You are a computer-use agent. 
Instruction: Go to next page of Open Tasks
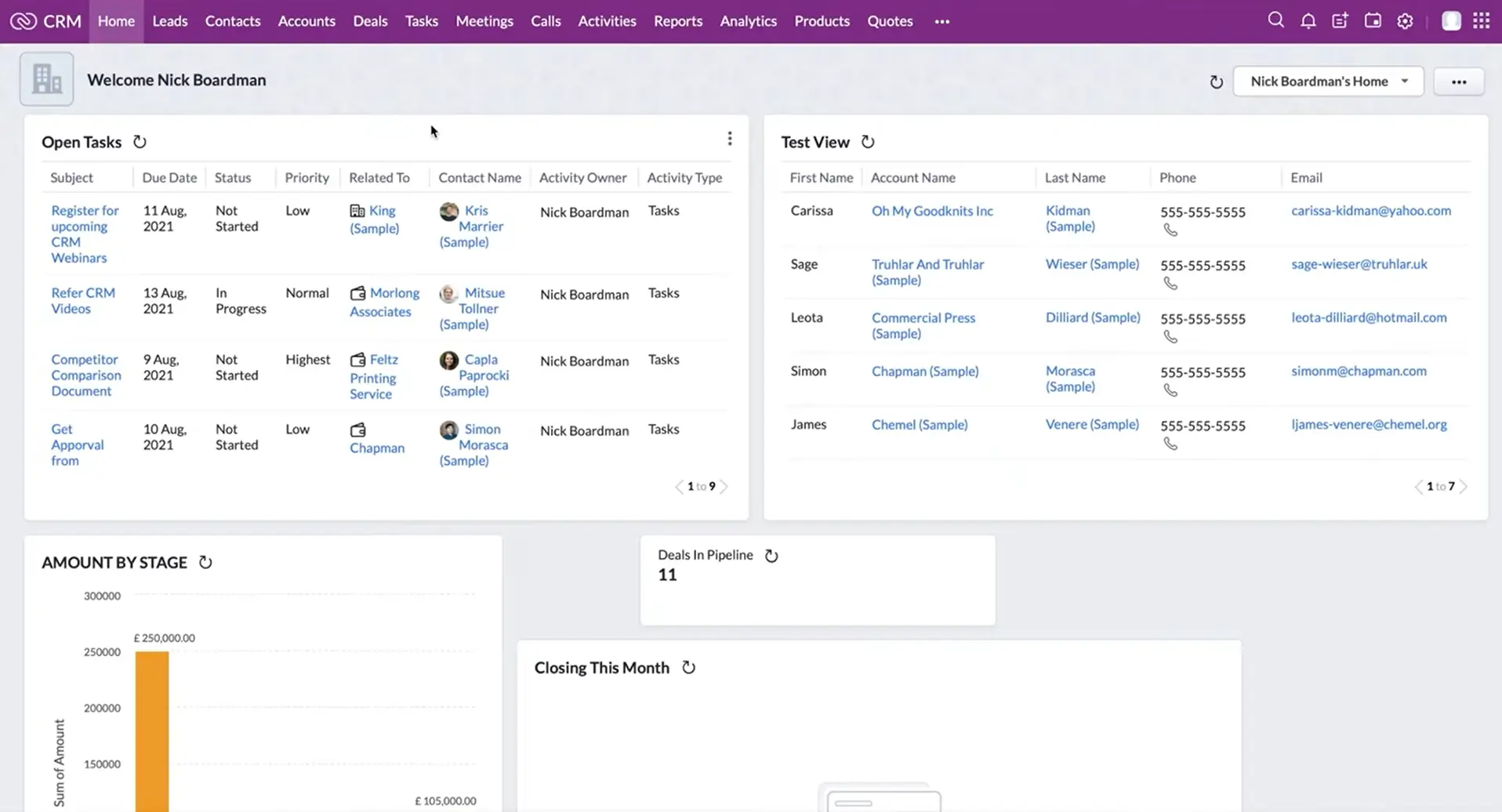pos(724,487)
